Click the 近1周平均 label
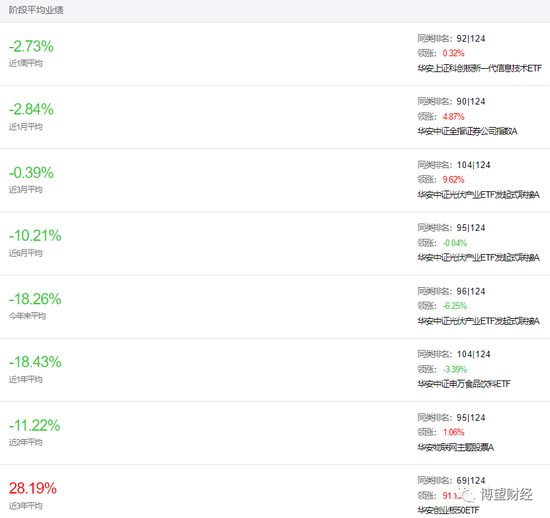Viewport: 550px width, 518px height. [26, 63]
